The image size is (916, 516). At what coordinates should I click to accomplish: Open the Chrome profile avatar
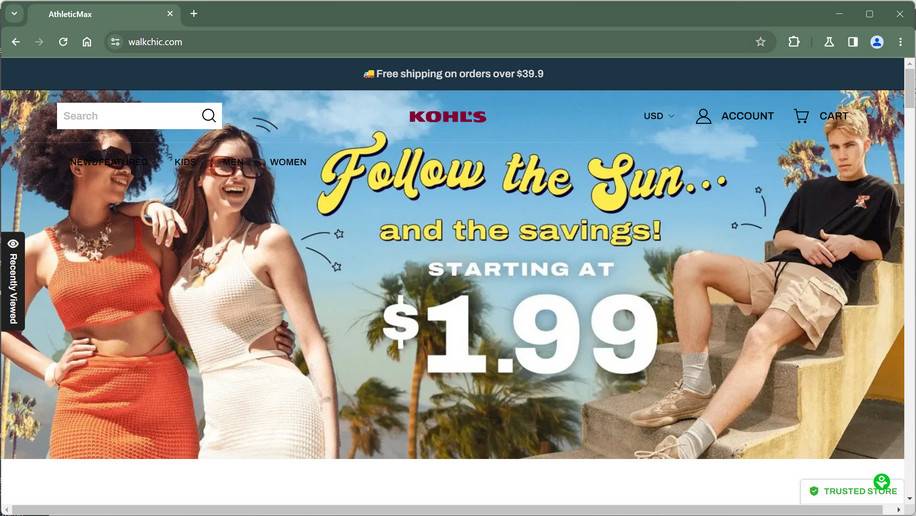[876, 42]
